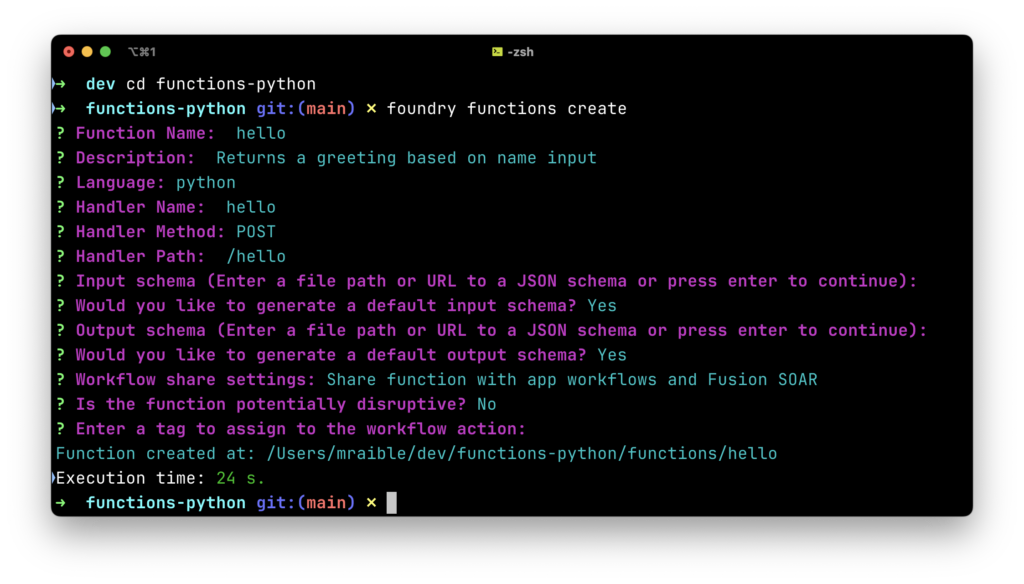
Task: Click the ⌥⌘1 shortcut label in title bar
Action: (142, 52)
